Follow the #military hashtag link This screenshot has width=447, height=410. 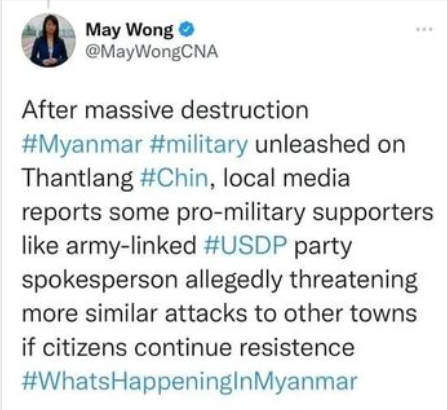(x=199, y=145)
